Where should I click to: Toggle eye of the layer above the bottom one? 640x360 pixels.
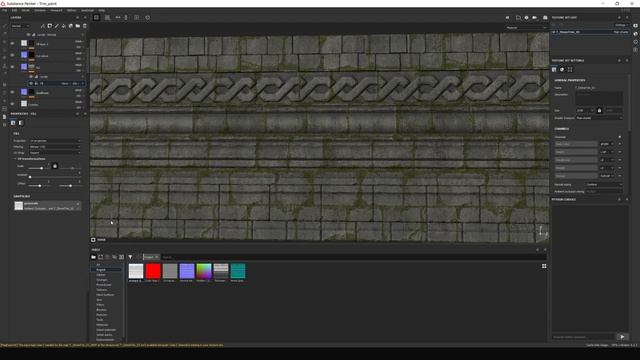click(12, 92)
